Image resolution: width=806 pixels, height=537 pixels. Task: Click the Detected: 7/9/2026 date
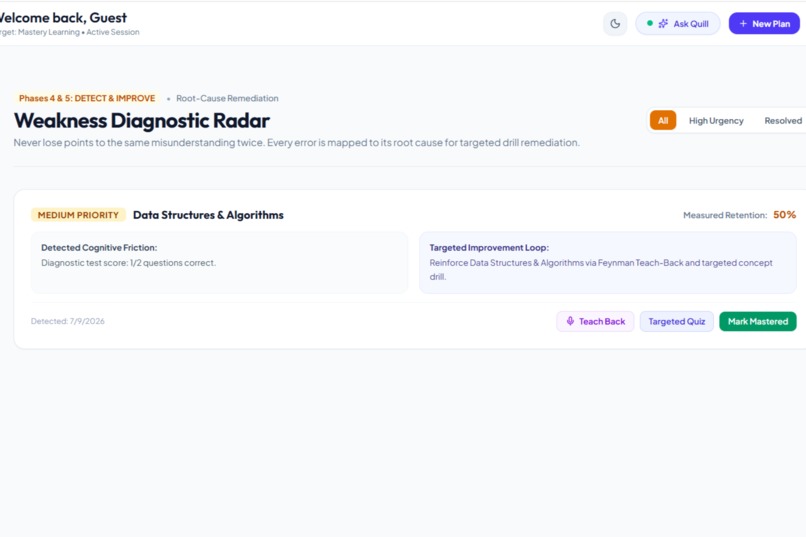pos(68,321)
